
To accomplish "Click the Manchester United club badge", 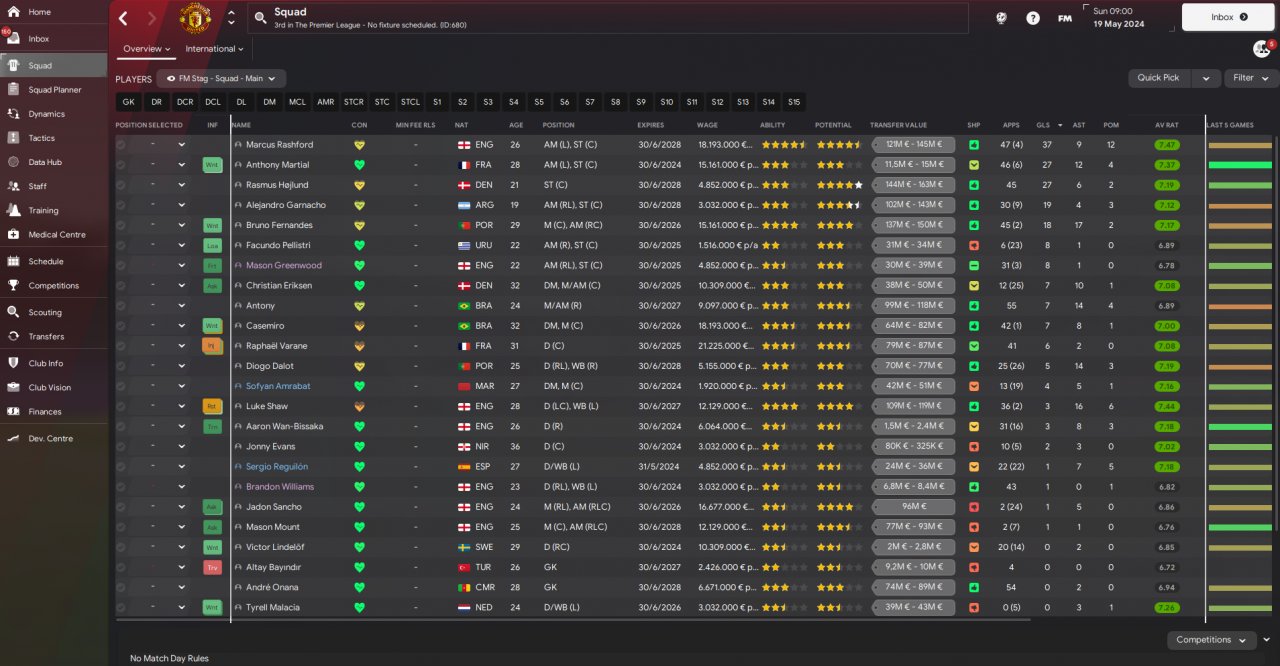I will point(196,18).
